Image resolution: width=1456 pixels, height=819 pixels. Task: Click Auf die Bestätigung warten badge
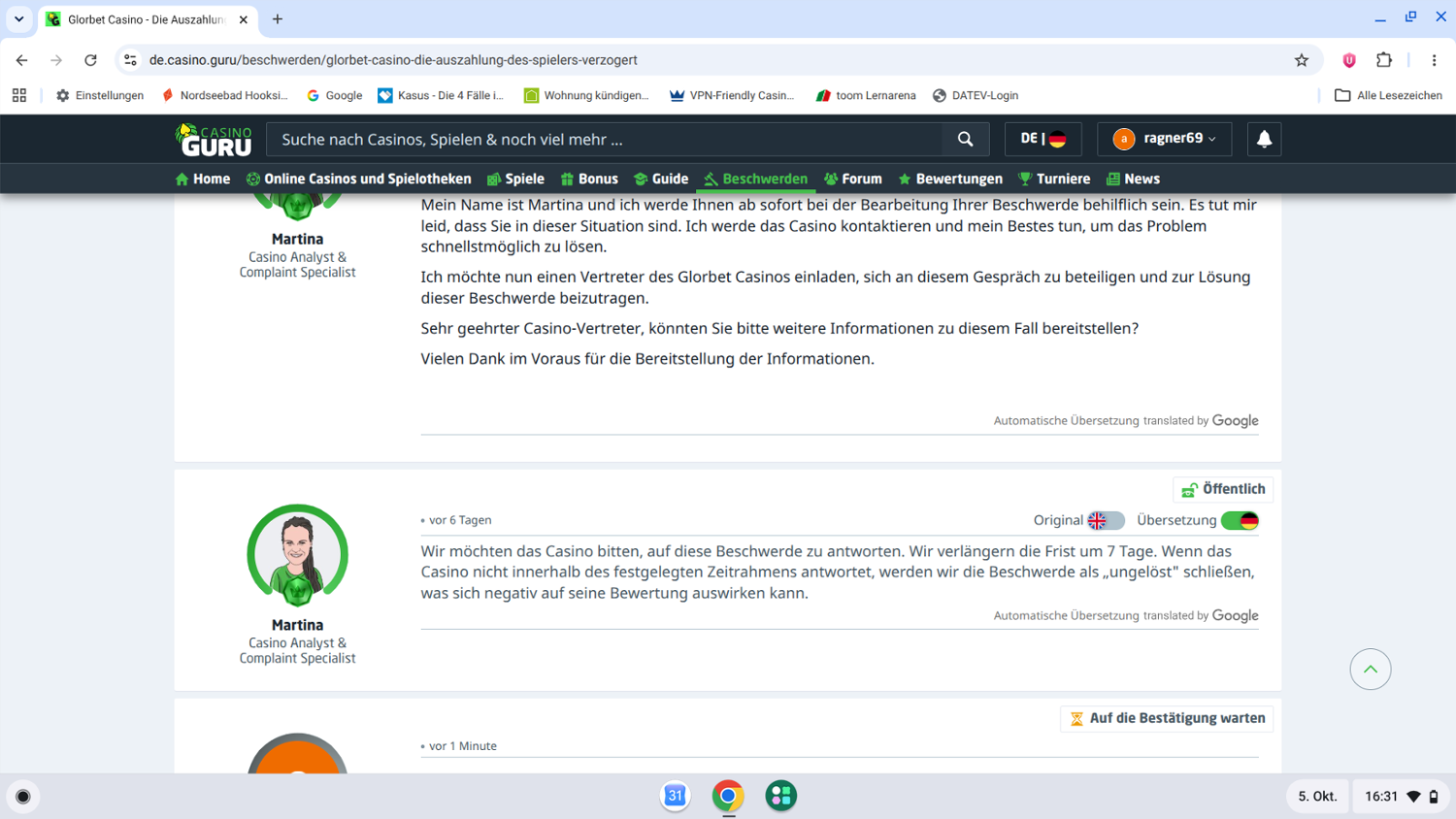tap(1167, 718)
